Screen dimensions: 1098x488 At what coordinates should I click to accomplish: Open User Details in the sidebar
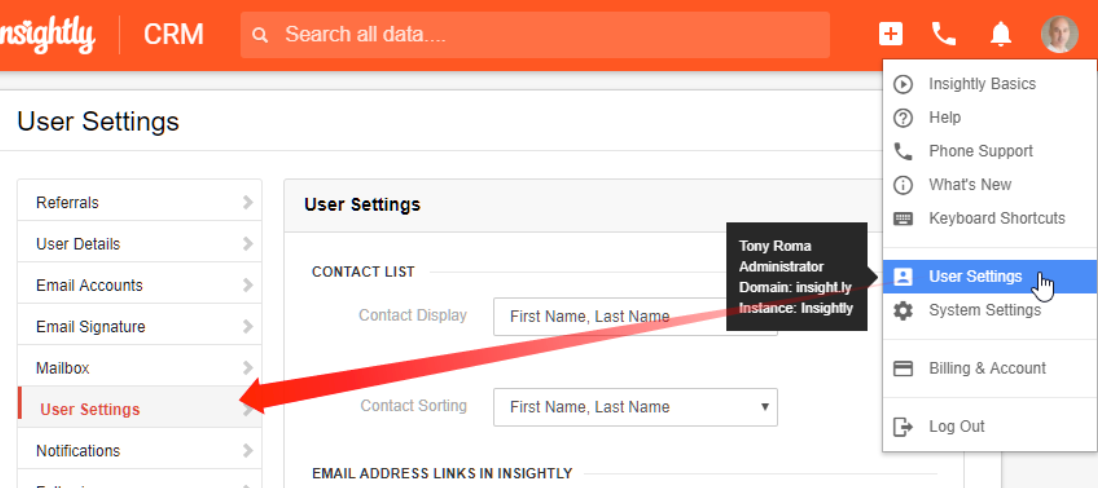(x=139, y=244)
